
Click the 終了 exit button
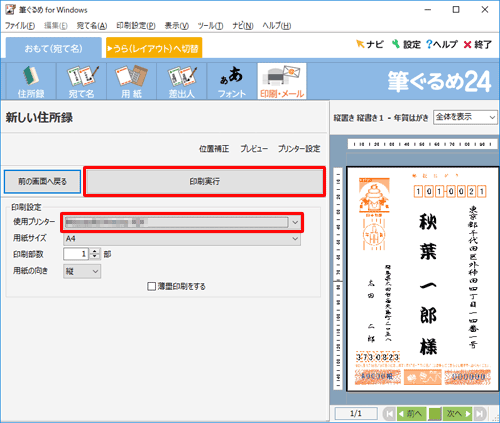click(478, 44)
